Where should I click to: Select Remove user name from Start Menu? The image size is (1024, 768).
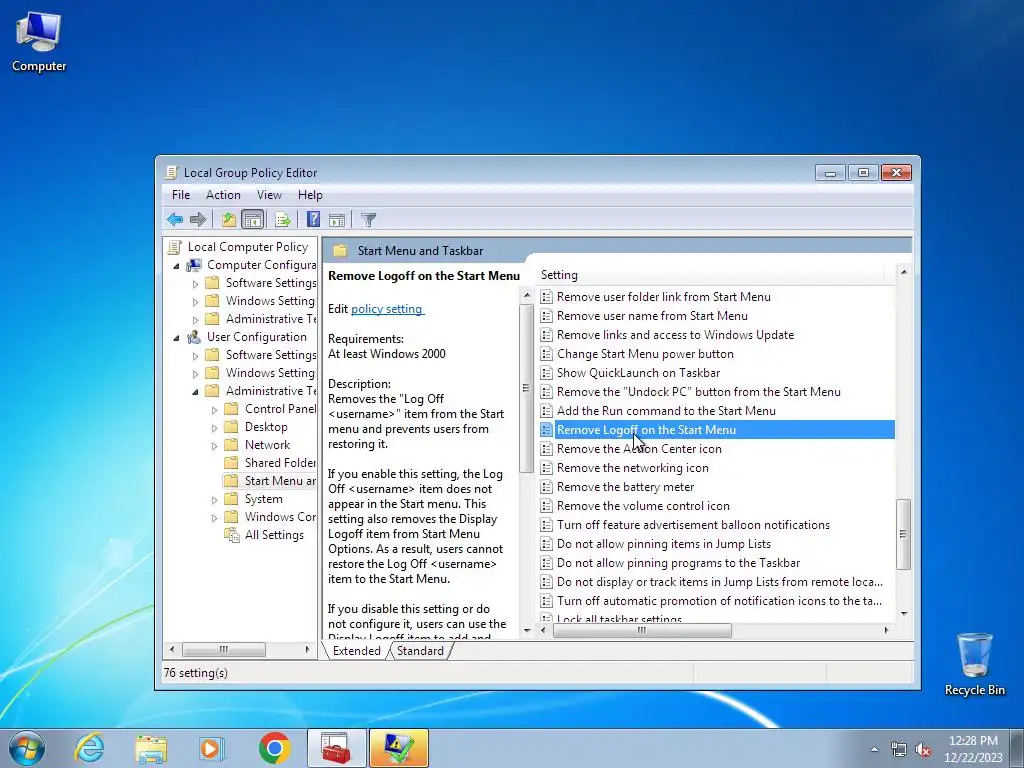(x=652, y=315)
